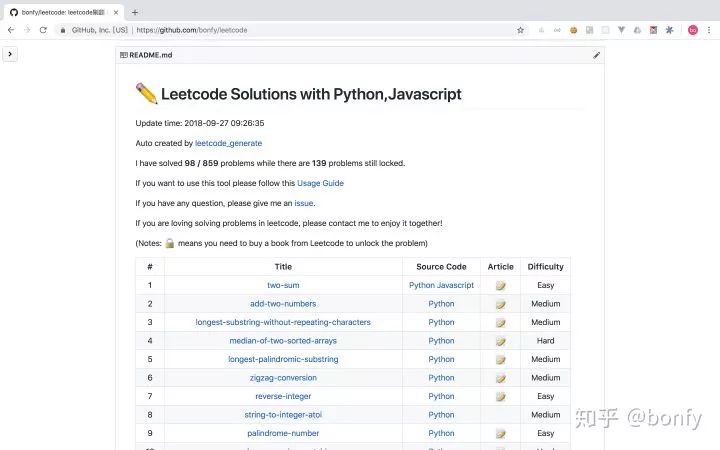This screenshot has height=450, width=720.
Task: Click the Difficulty column header
Action: coord(546,267)
